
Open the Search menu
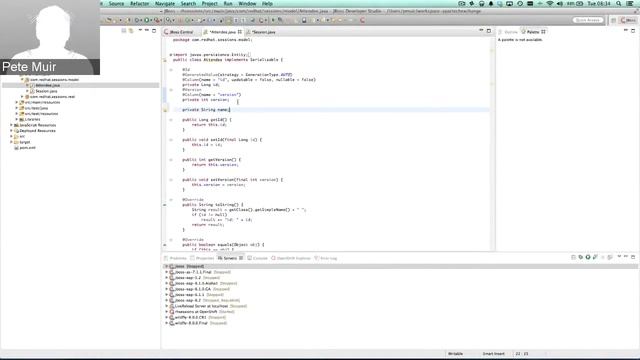[x=188, y=3]
